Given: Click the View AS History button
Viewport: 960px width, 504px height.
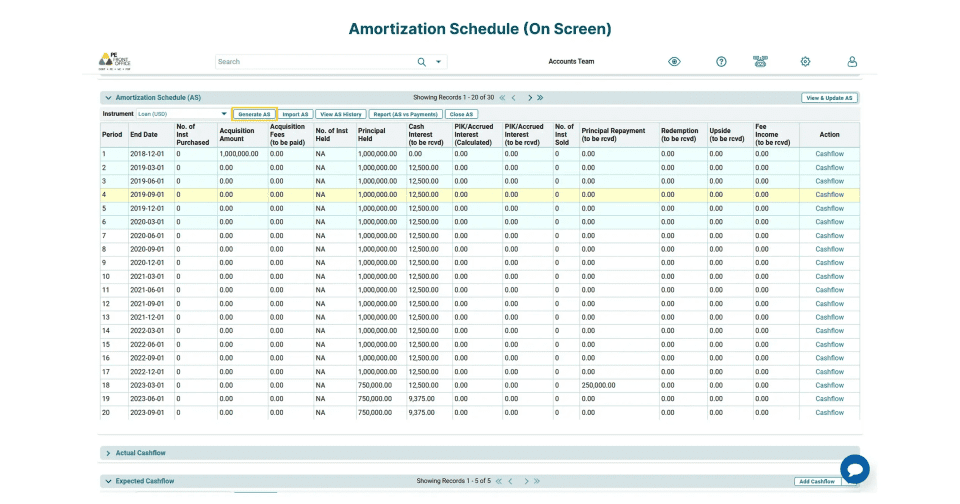Looking at the screenshot, I should tap(340, 114).
